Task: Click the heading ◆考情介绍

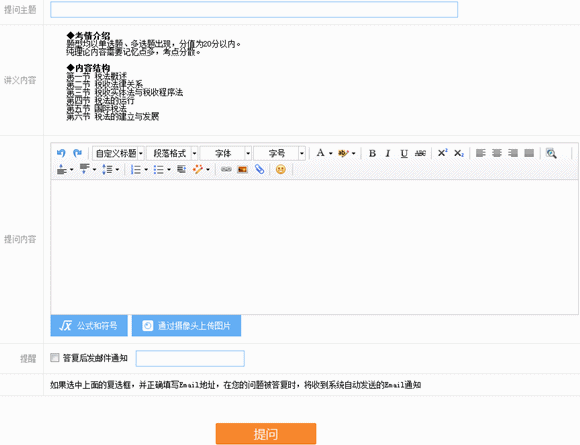Action: click(88, 36)
